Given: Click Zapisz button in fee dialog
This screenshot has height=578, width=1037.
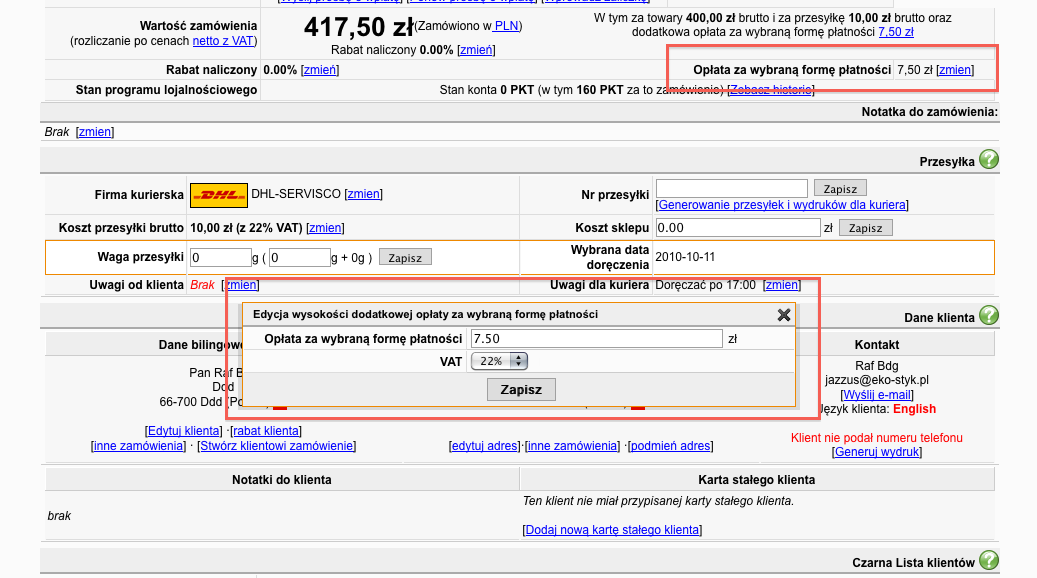Looking at the screenshot, I should pyautogui.click(x=521, y=389).
